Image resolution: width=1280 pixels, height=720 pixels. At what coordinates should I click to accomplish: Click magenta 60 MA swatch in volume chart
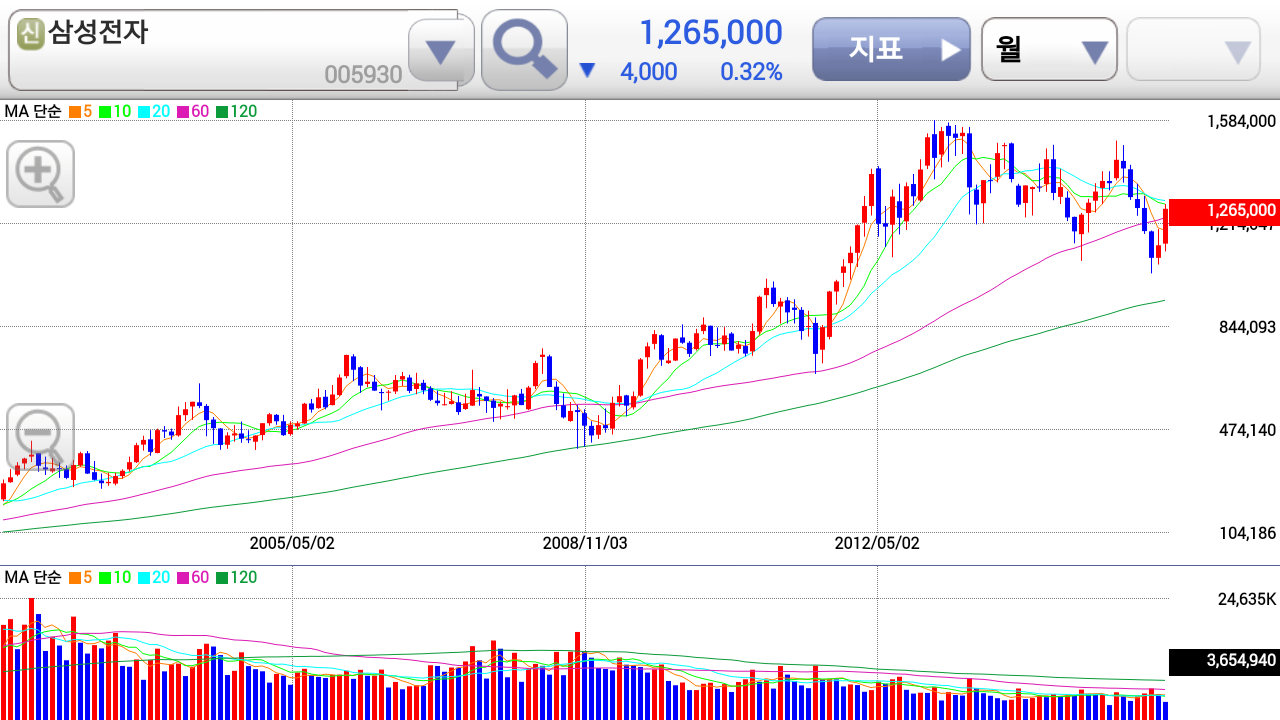point(183,578)
